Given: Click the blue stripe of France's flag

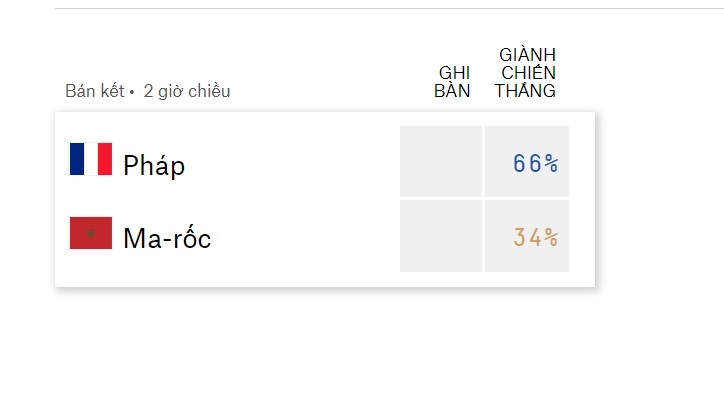Looking at the screenshot, I should 77,159.
